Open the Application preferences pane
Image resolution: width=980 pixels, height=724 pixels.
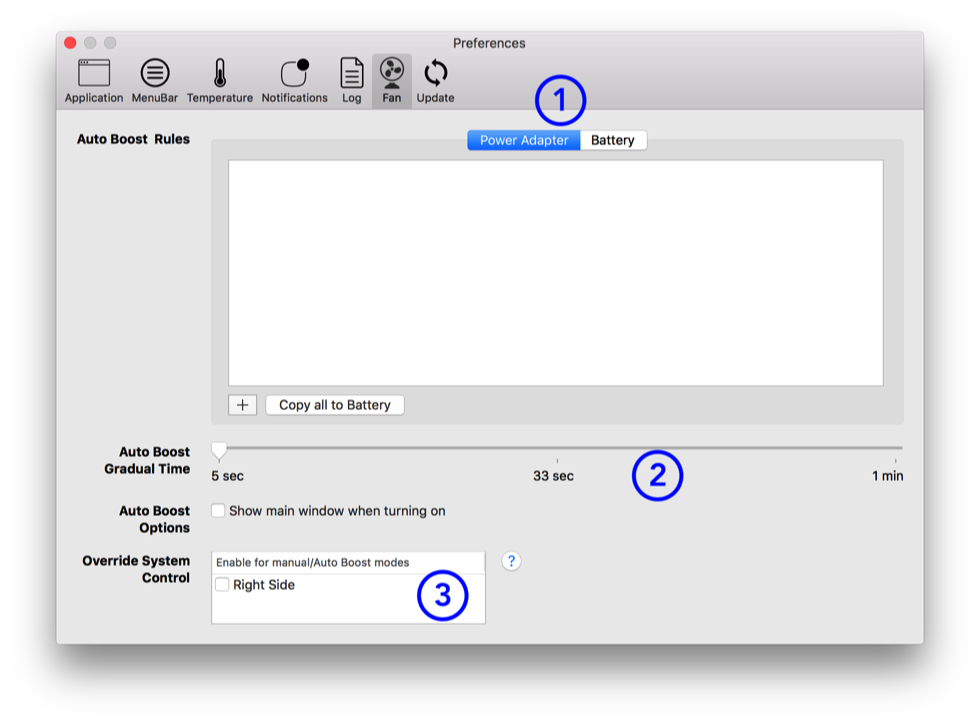coord(94,80)
